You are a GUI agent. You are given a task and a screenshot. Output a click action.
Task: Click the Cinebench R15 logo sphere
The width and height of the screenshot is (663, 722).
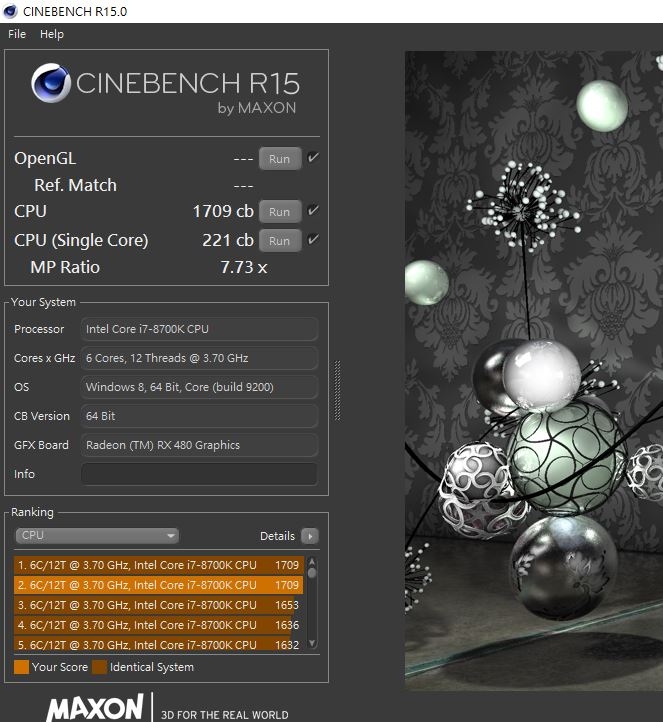point(51,83)
